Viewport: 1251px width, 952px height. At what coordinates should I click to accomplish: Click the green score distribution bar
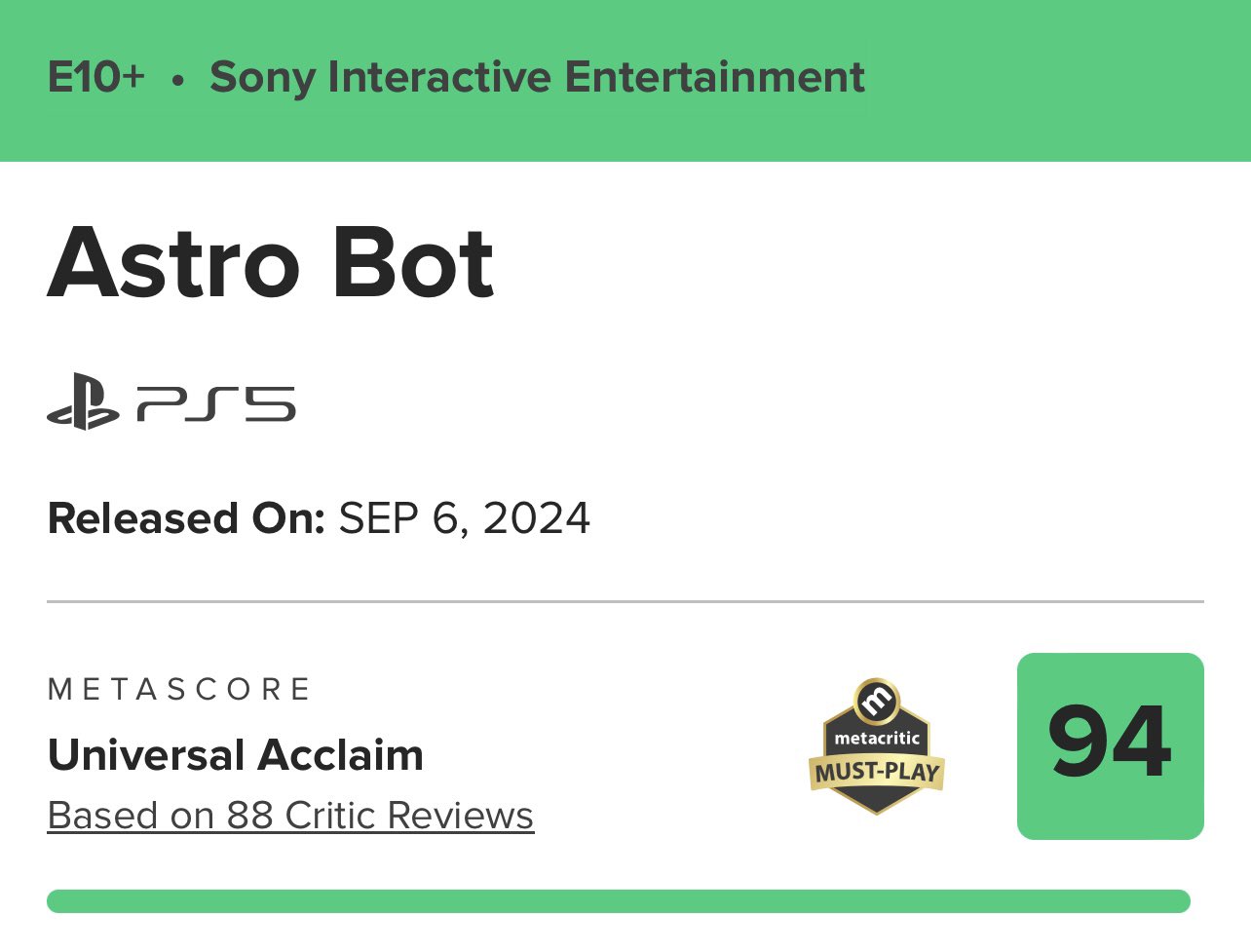point(618,901)
